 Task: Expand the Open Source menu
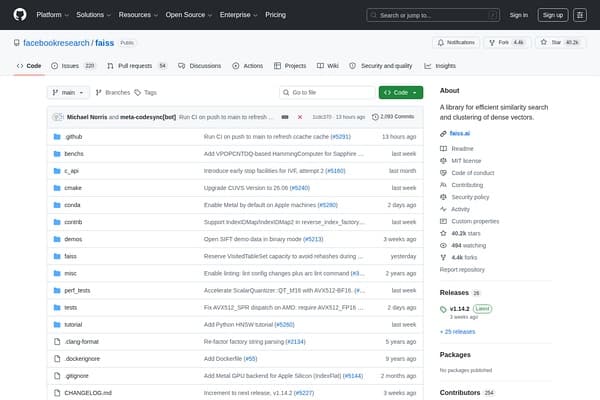pos(188,15)
